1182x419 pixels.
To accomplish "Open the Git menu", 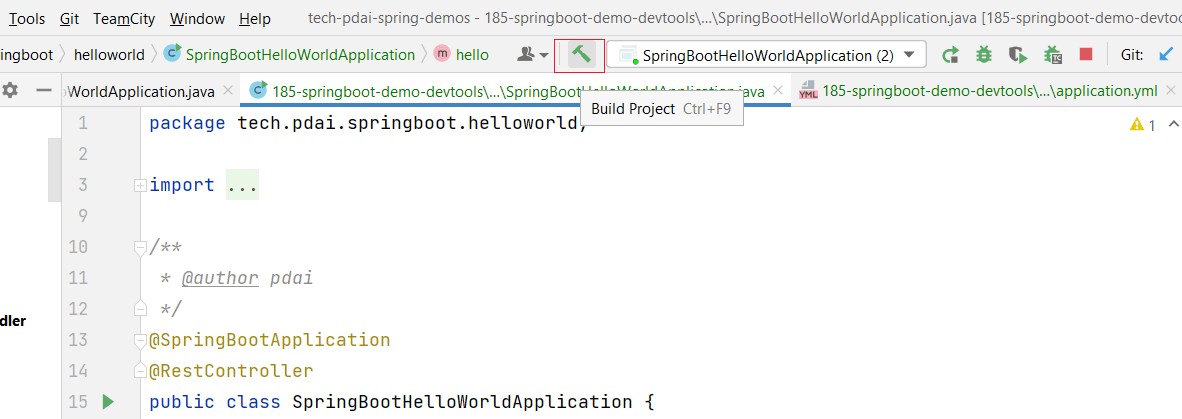I will [69, 18].
